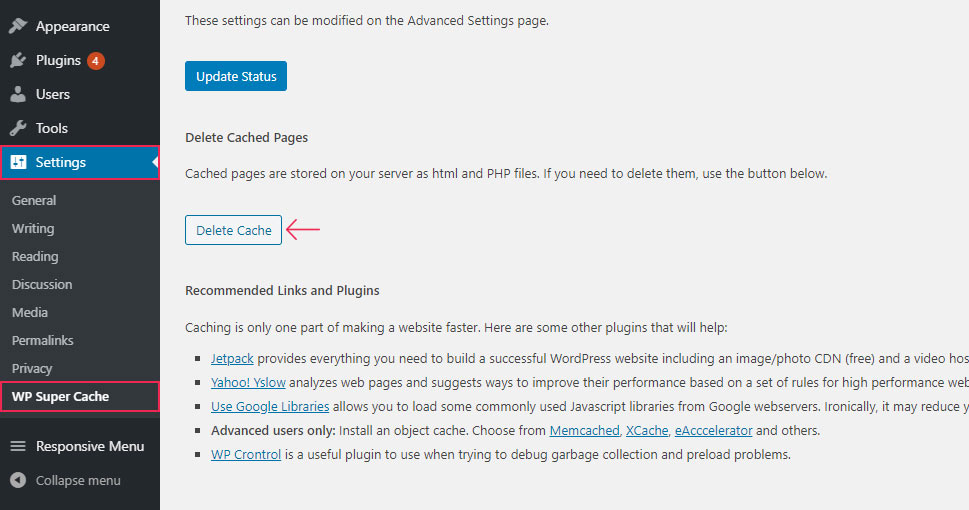Click the Delete Cache button
This screenshot has height=510, width=969.
pyautogui.click(x=234, y=230)
